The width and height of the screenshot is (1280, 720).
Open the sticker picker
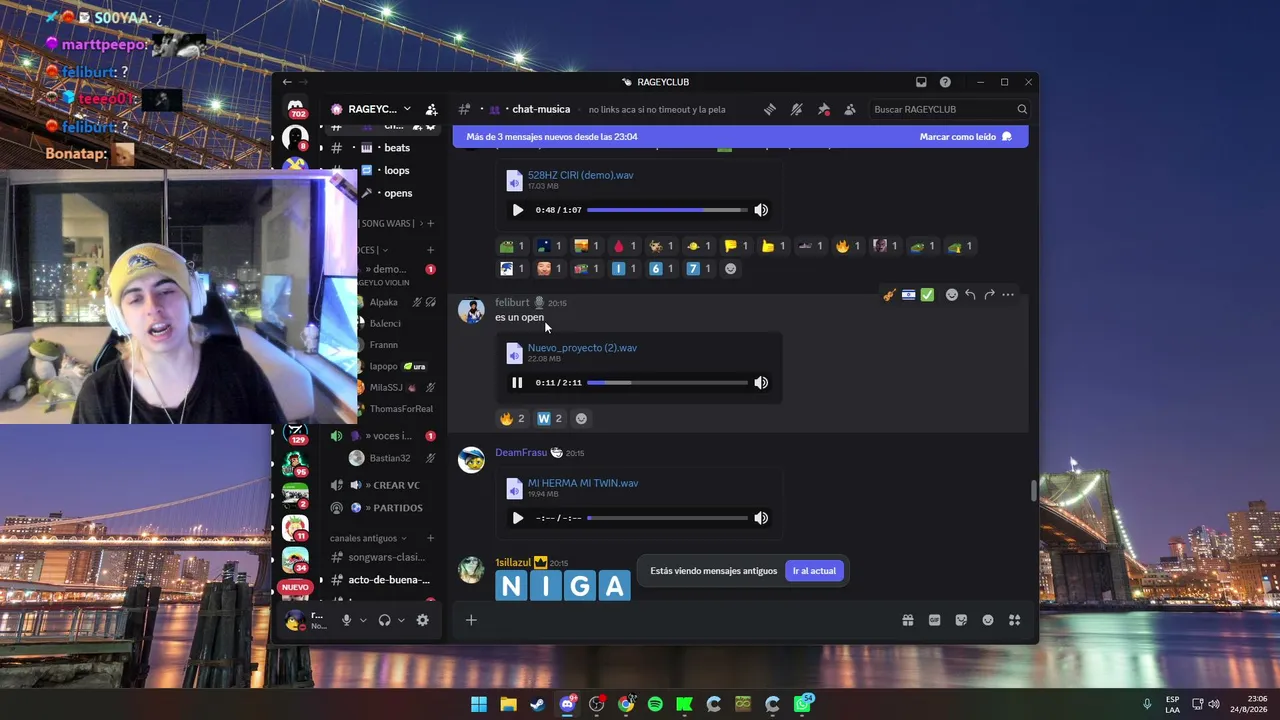[x=961, y=620]
